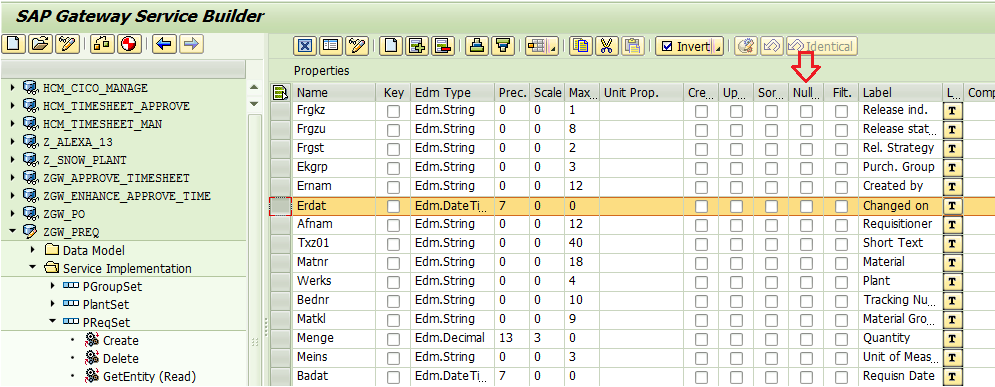Click the gear icon next to Delete
The height and width of the screenshot is (387, 995).
coord(93,358)
